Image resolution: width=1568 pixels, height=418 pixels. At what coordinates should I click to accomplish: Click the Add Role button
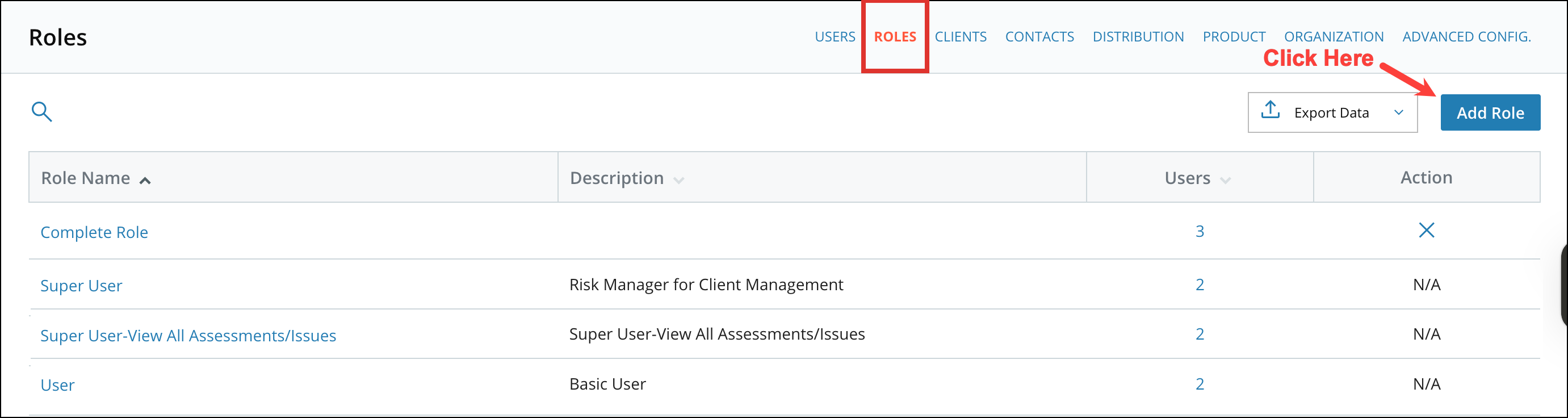click(1490, 112)
